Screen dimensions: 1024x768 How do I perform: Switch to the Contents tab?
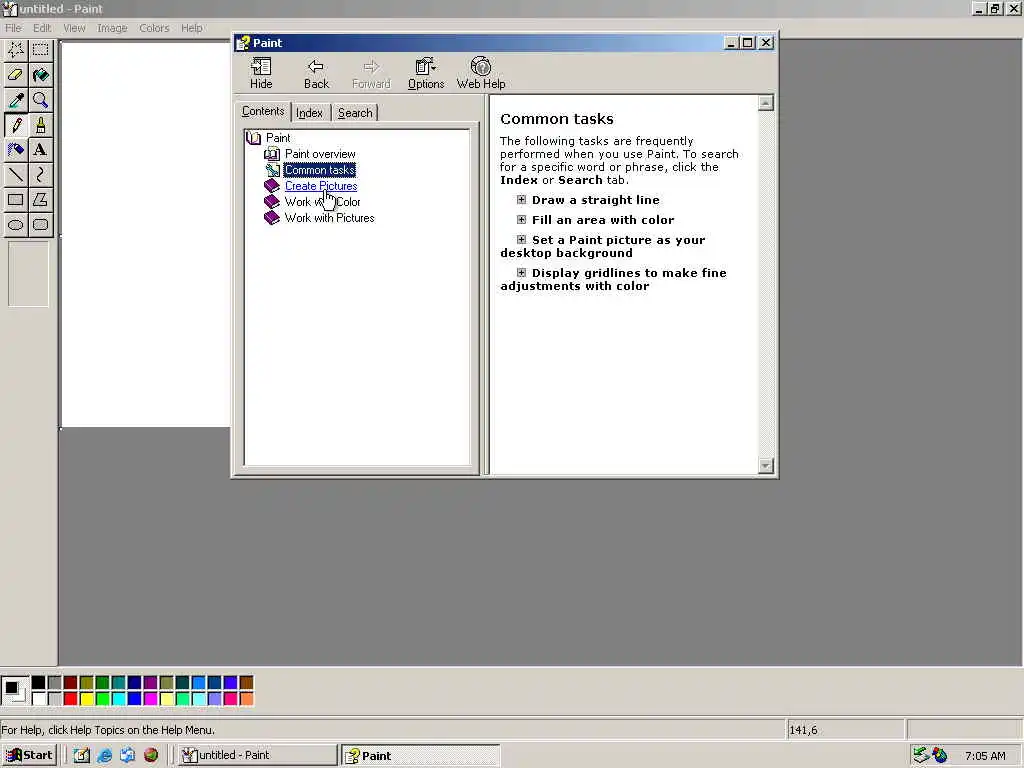point(263,111)
